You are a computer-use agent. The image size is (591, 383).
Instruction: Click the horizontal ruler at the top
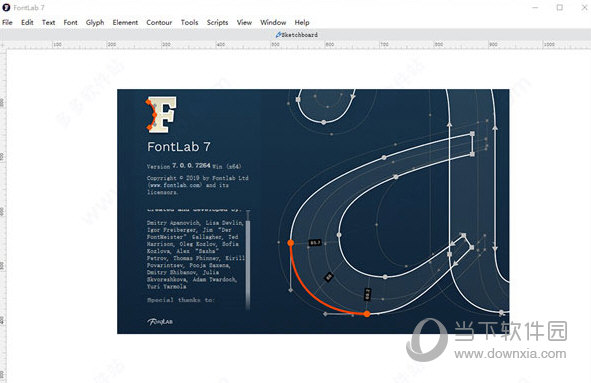(x=296, y=45)
